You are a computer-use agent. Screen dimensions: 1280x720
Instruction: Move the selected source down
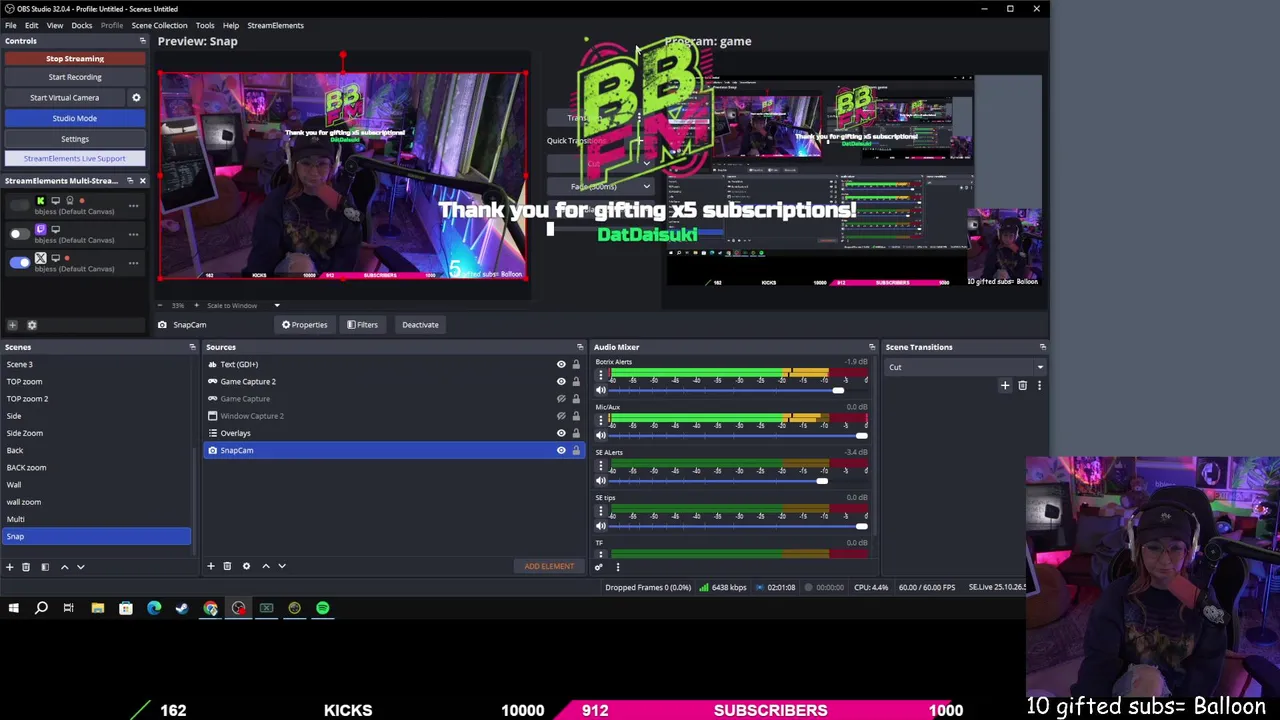pyautogui.click(x=282, y=566)
